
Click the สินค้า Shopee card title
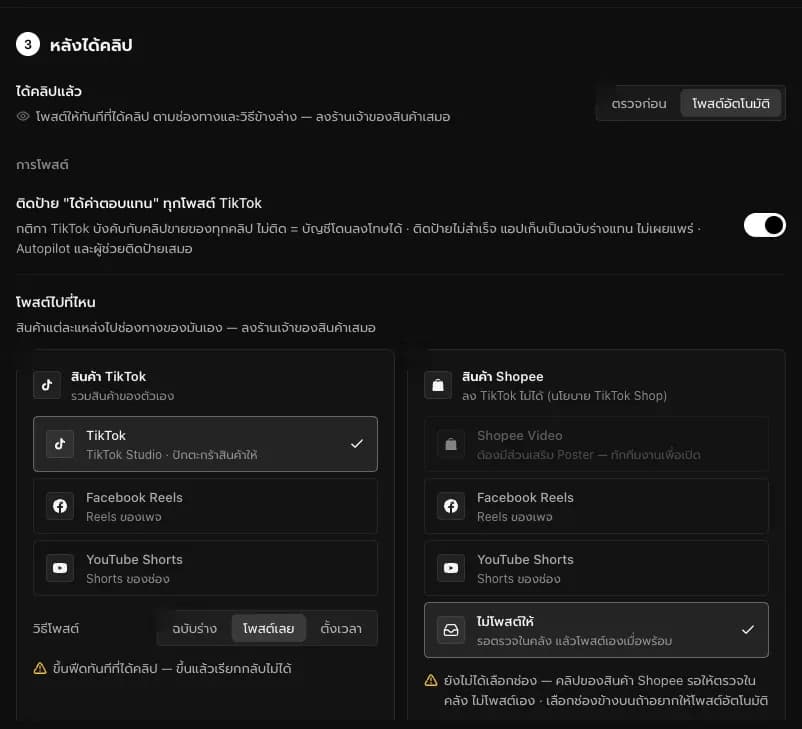[503, 377]
